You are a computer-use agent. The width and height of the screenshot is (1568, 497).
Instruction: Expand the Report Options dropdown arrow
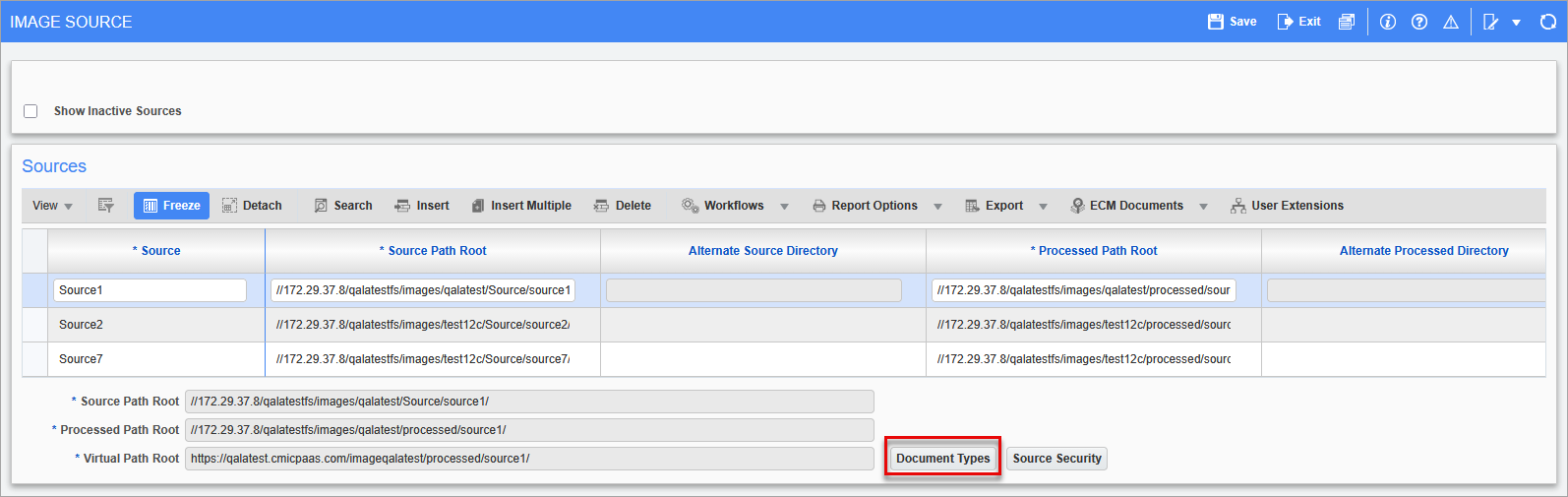[937, 207]
